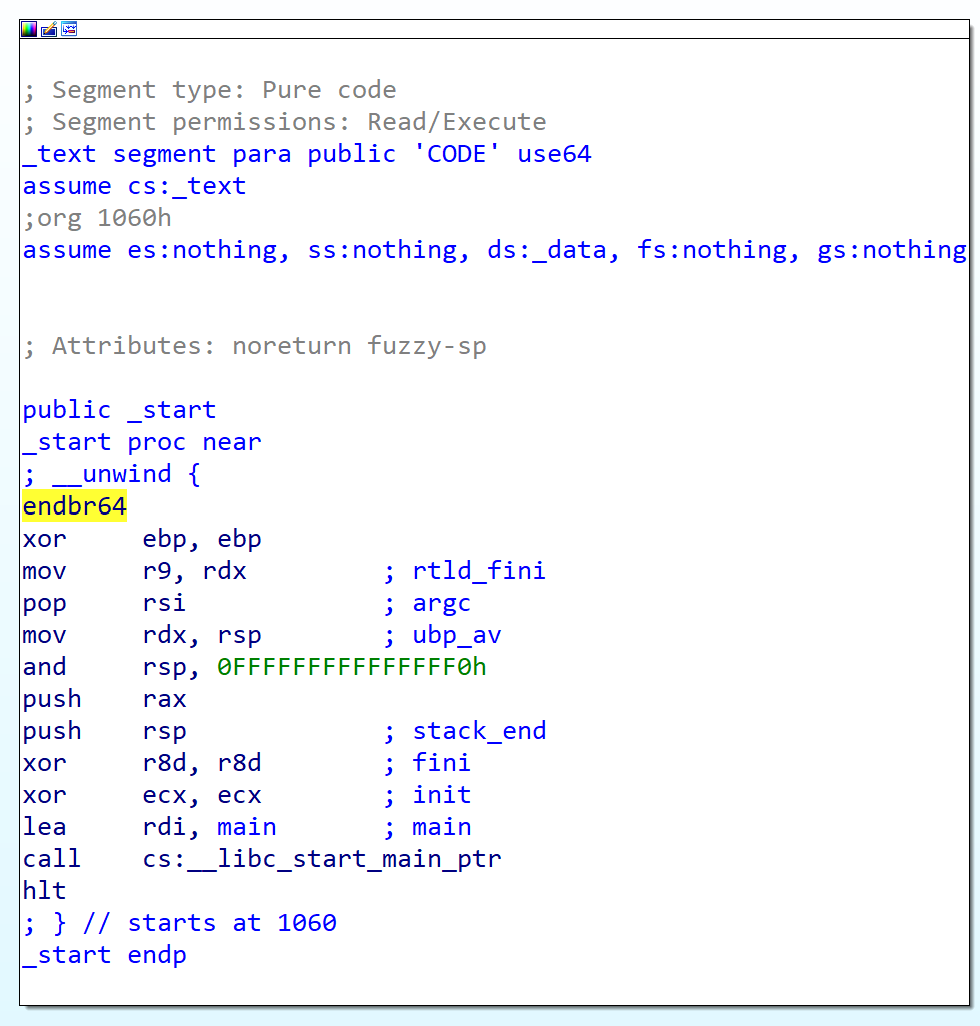Click the main operand in lea instruction

(247, 827)
